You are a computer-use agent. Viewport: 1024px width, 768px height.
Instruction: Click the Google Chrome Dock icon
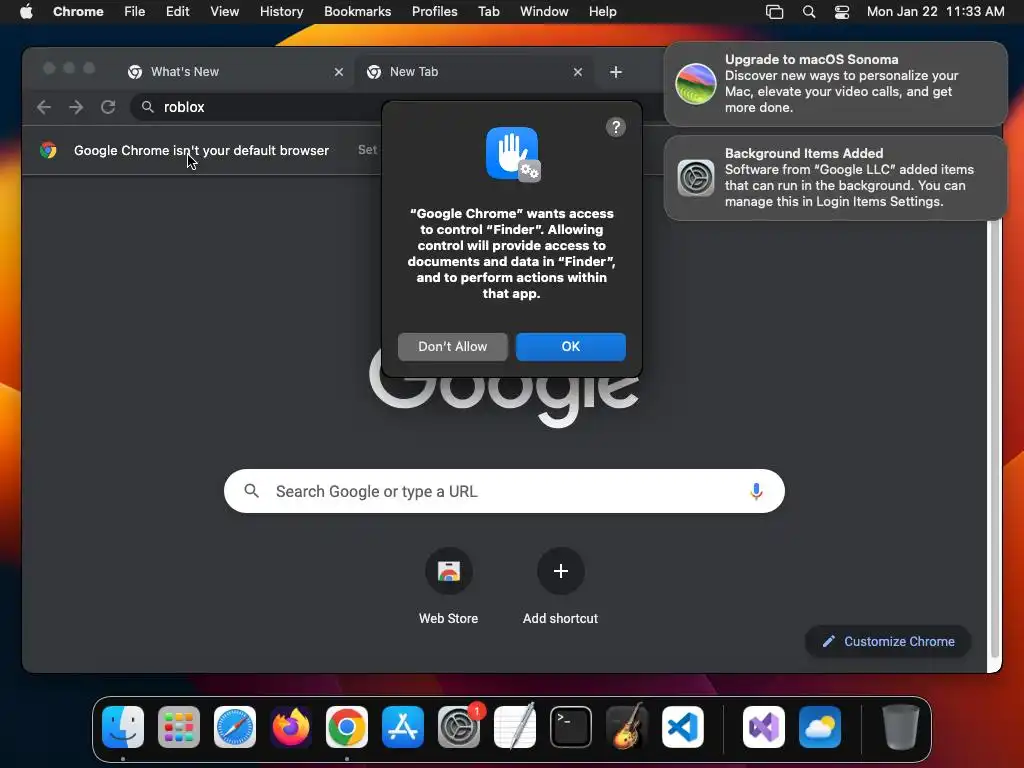(x=347, y=727)
